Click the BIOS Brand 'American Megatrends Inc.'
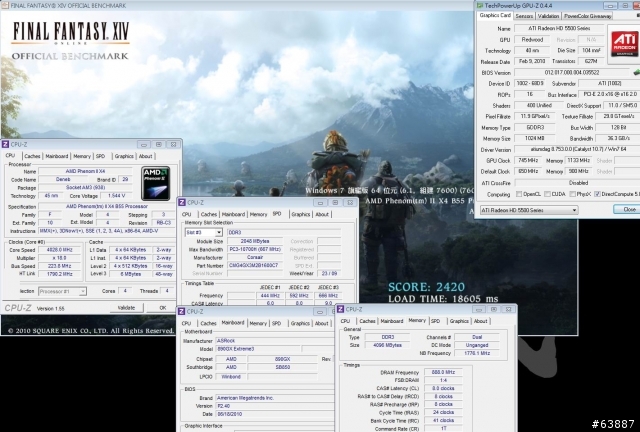Screen dimensions: 640x432 [274, 398]
